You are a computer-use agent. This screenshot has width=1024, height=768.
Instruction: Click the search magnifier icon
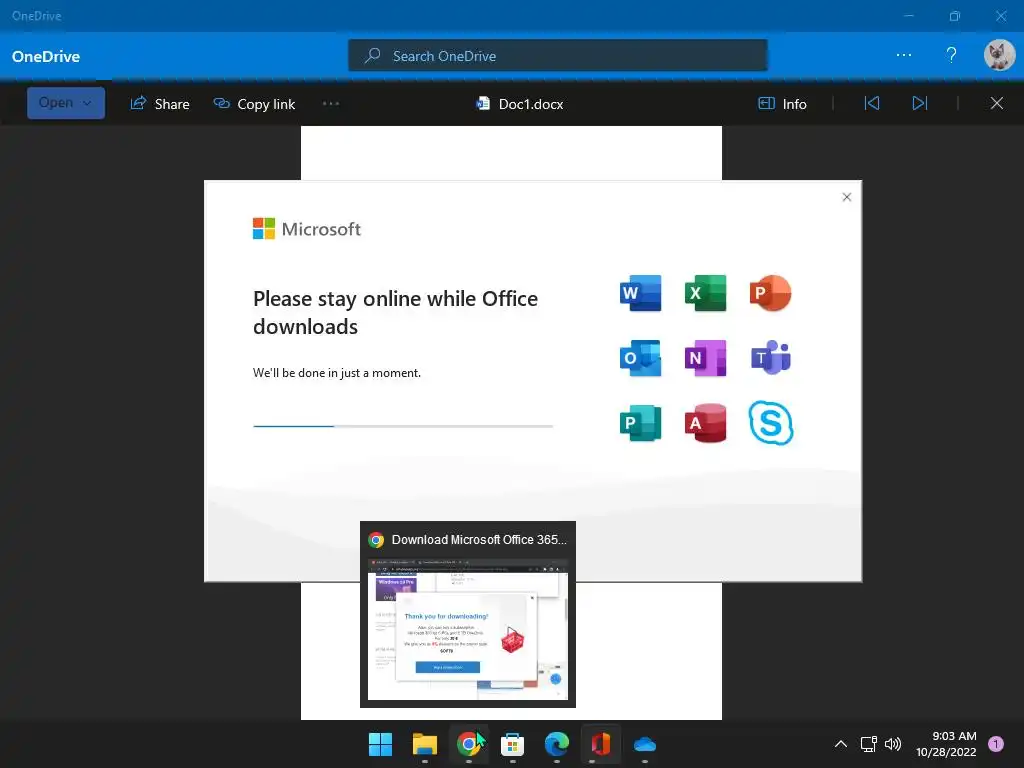[x=372, y=56]
